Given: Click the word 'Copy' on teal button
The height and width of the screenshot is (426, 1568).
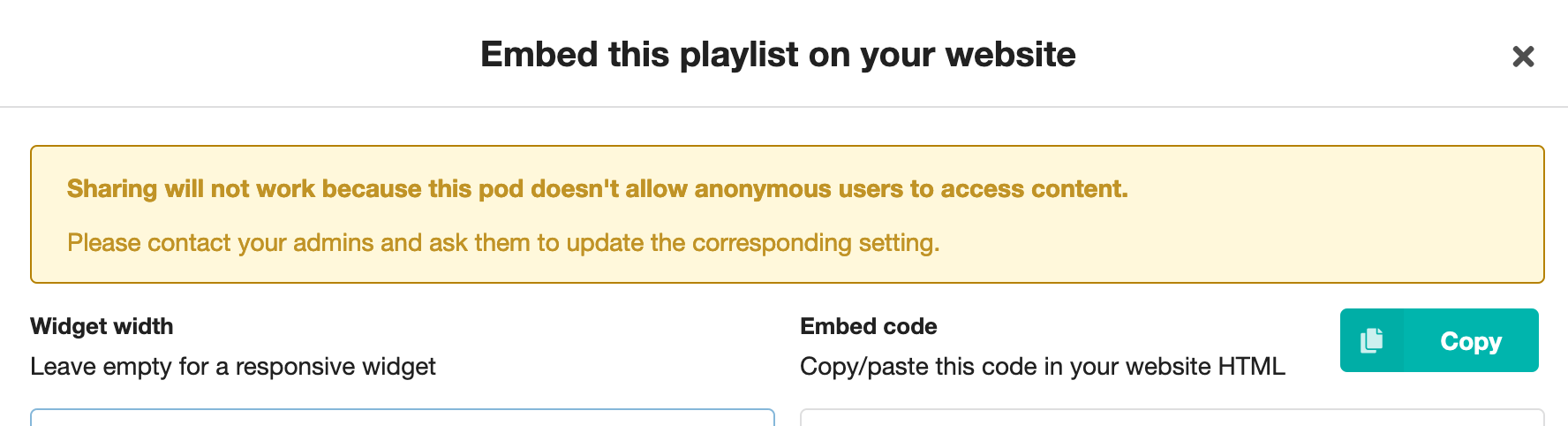Looking at the screenshot, I should coord(1471,341).
